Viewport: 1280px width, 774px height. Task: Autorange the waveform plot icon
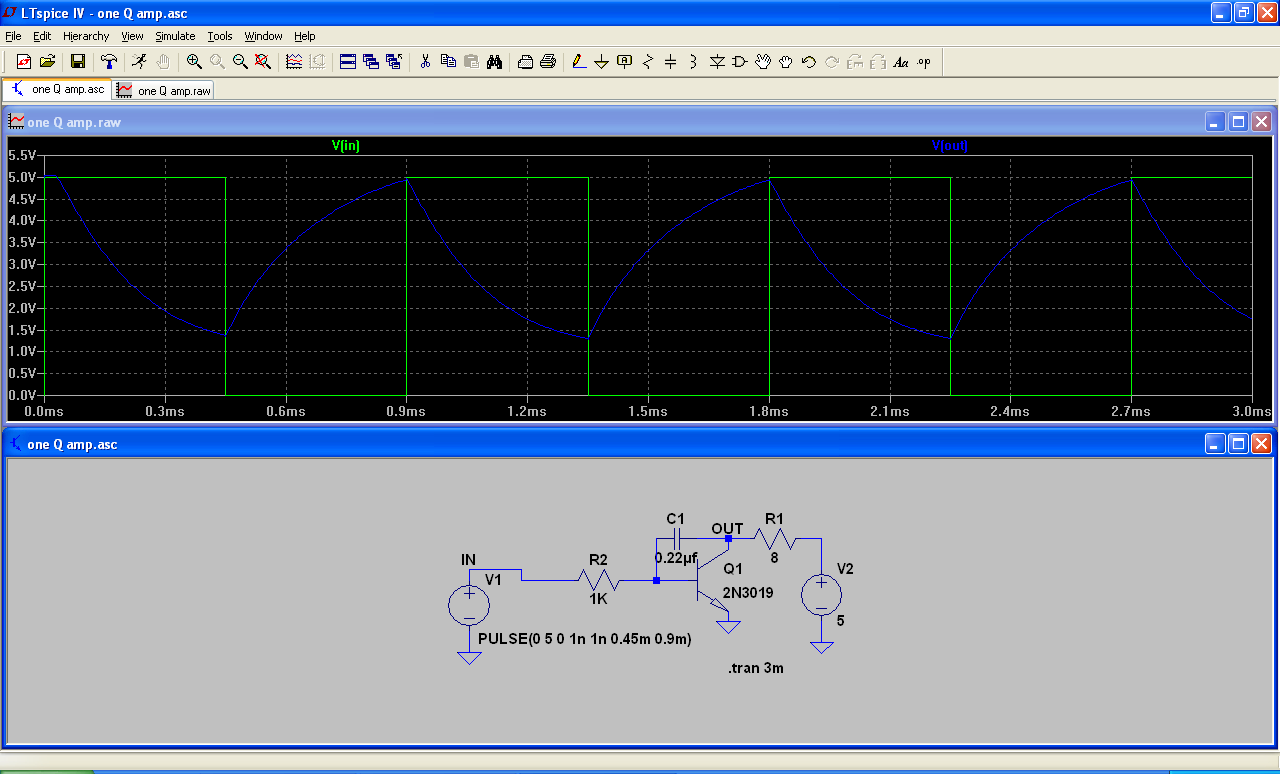(x=294, y=62)
